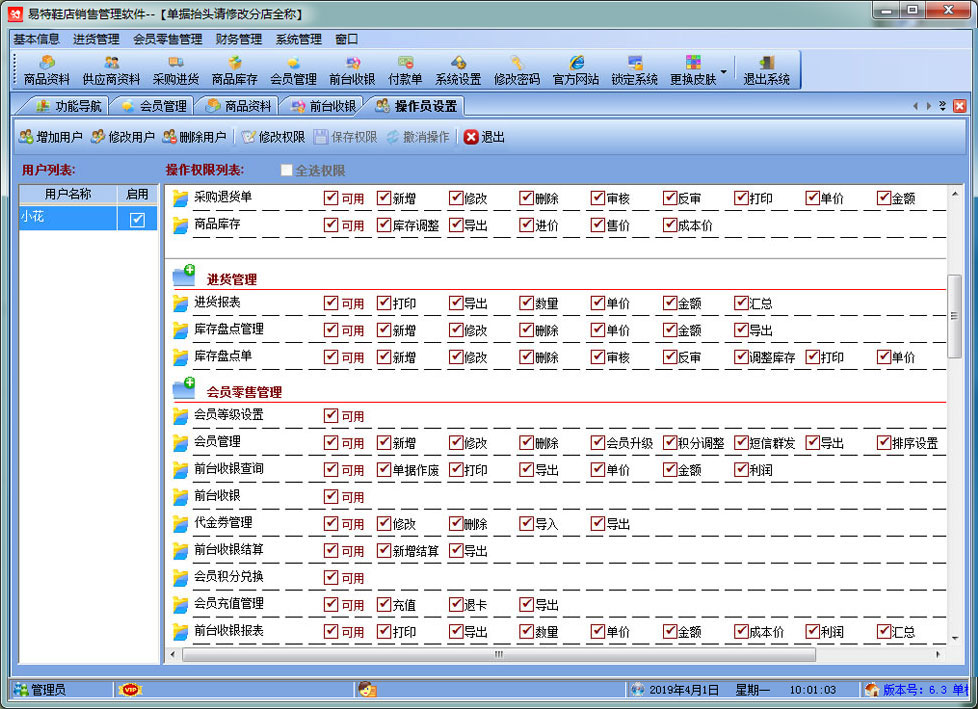
Task: Open 系统设置 toolbar icon
Action: pos(458,70)
